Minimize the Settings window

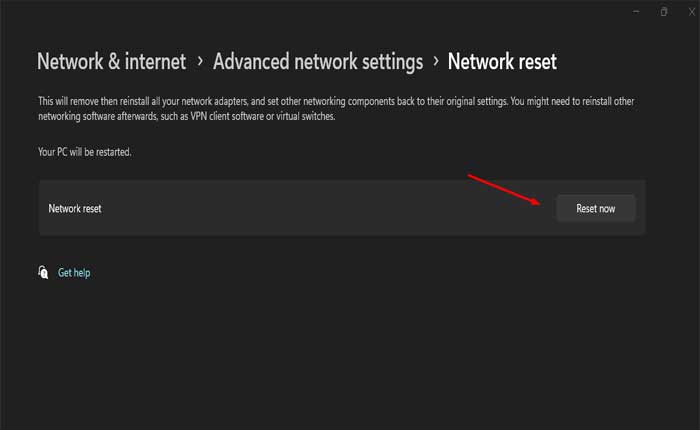coord(636,11)
